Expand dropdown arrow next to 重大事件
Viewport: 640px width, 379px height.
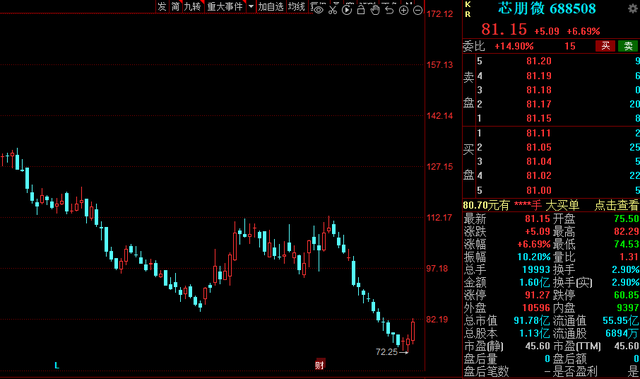pos(251,7)
